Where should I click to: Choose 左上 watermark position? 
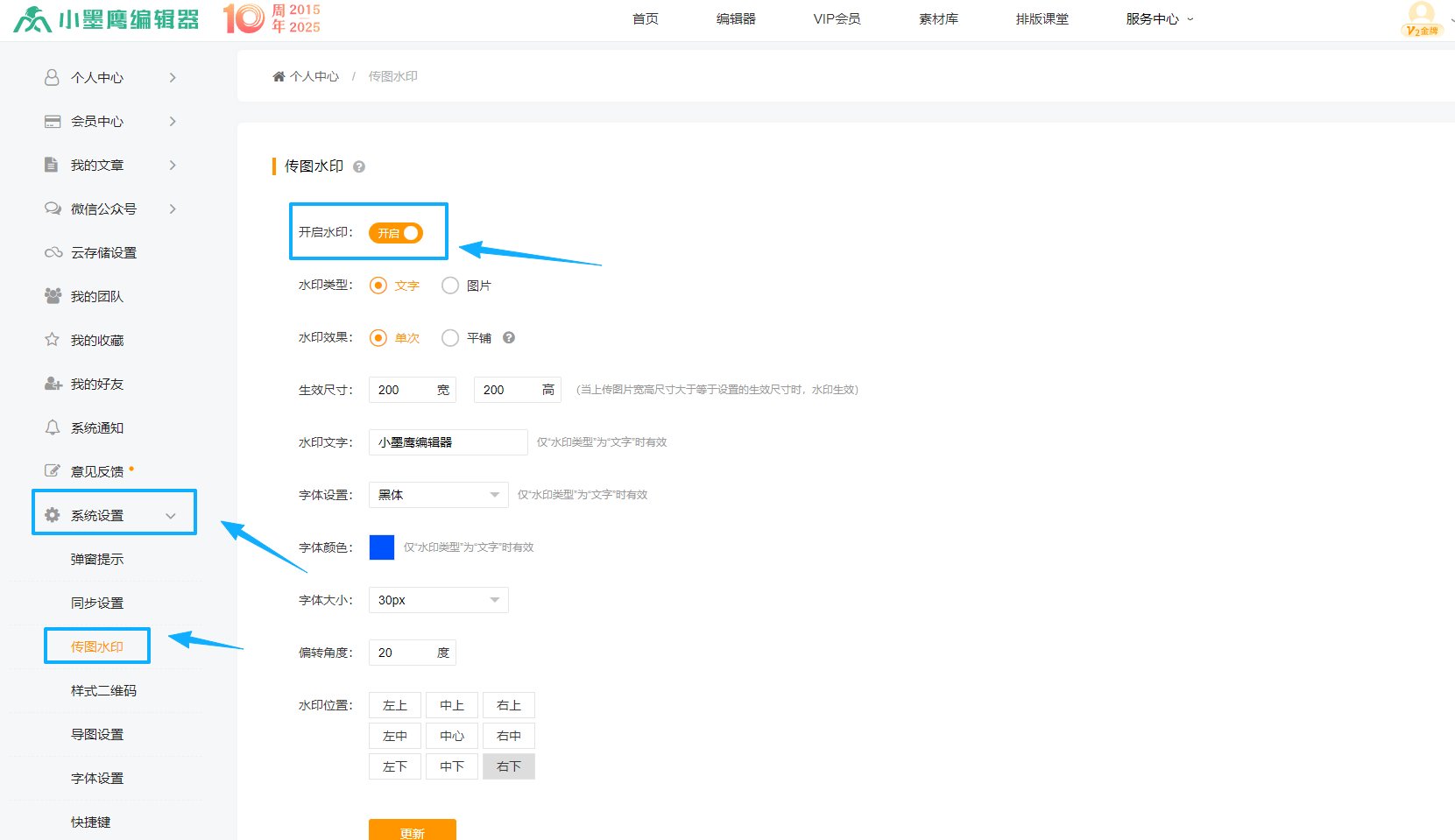point(395,705)
